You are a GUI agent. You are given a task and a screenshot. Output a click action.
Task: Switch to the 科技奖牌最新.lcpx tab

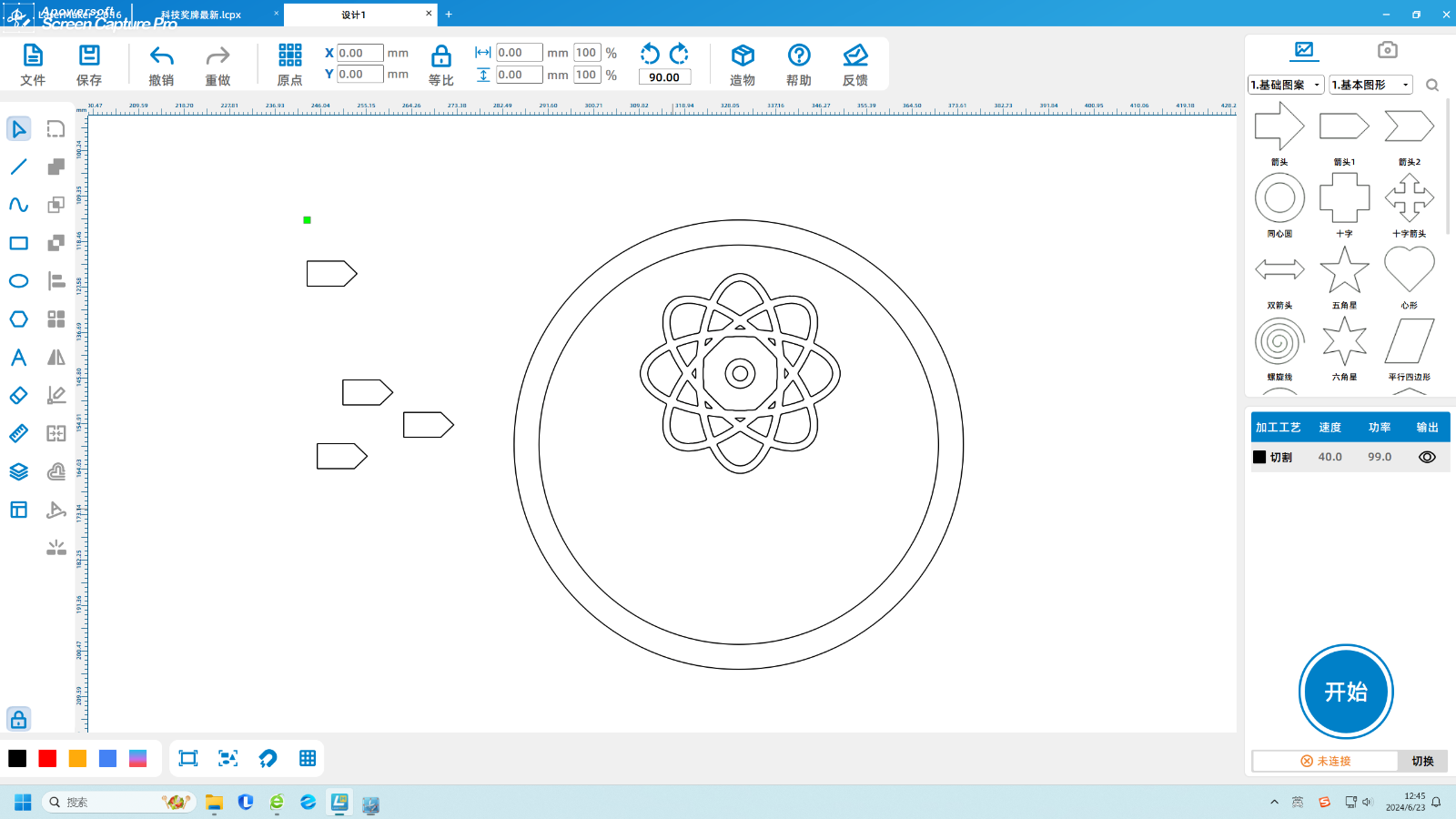(x=202, y=15)
